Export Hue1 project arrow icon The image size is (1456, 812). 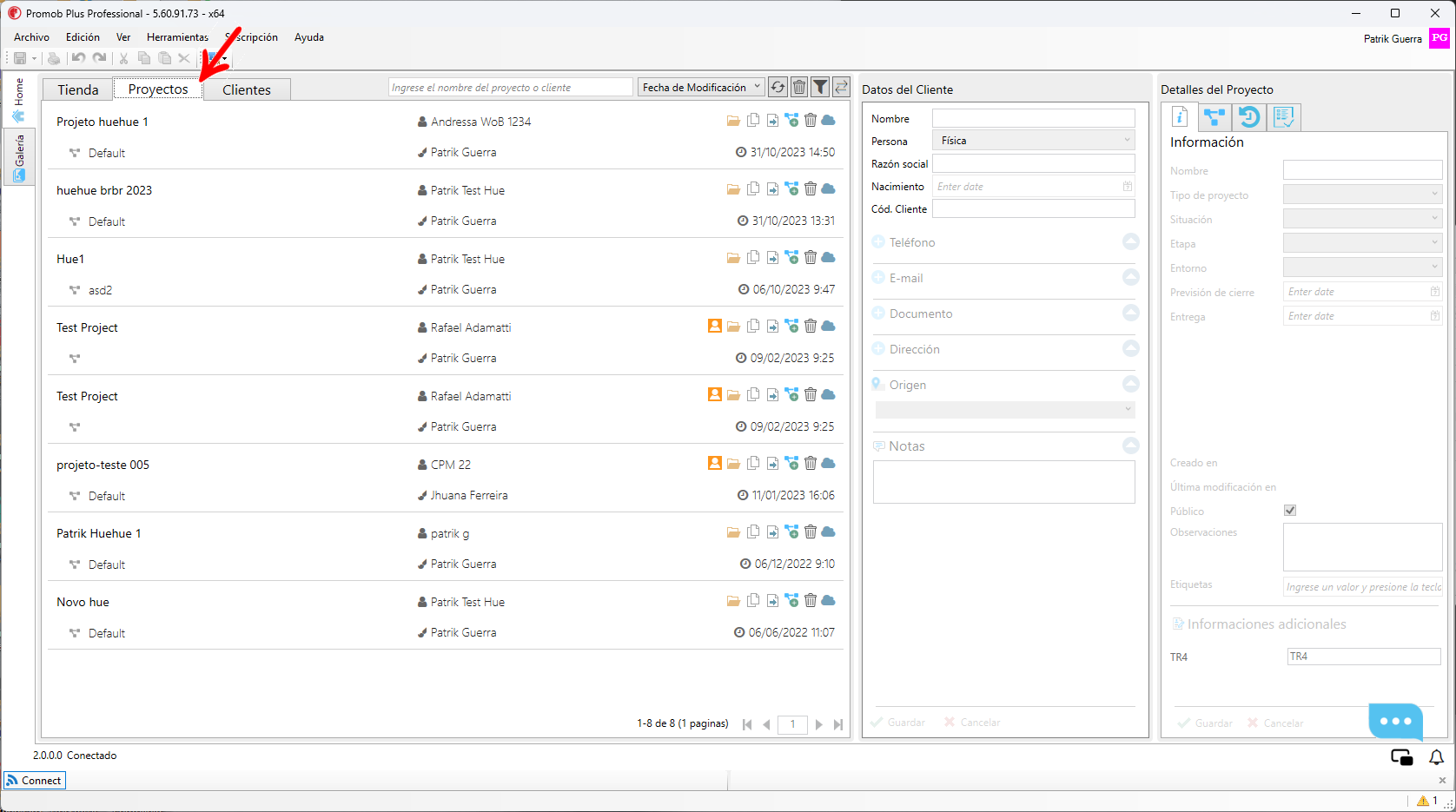(772, 258)
